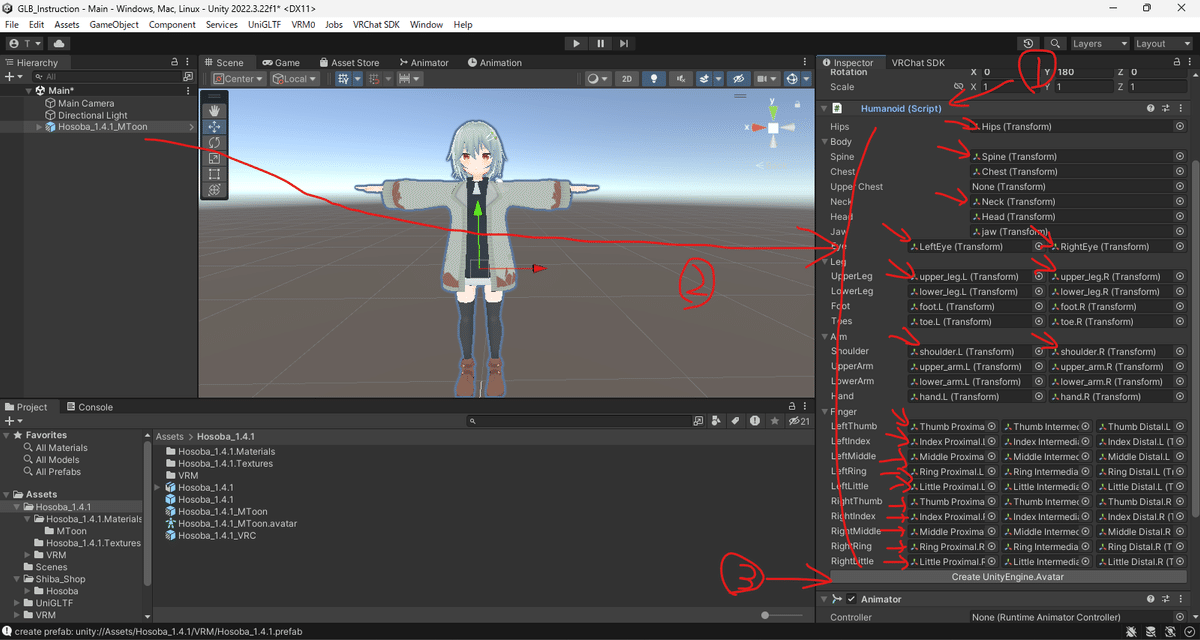1200x640 pixels.
Task: Open the VRM0 menu
Action: (x=303, y=24)
